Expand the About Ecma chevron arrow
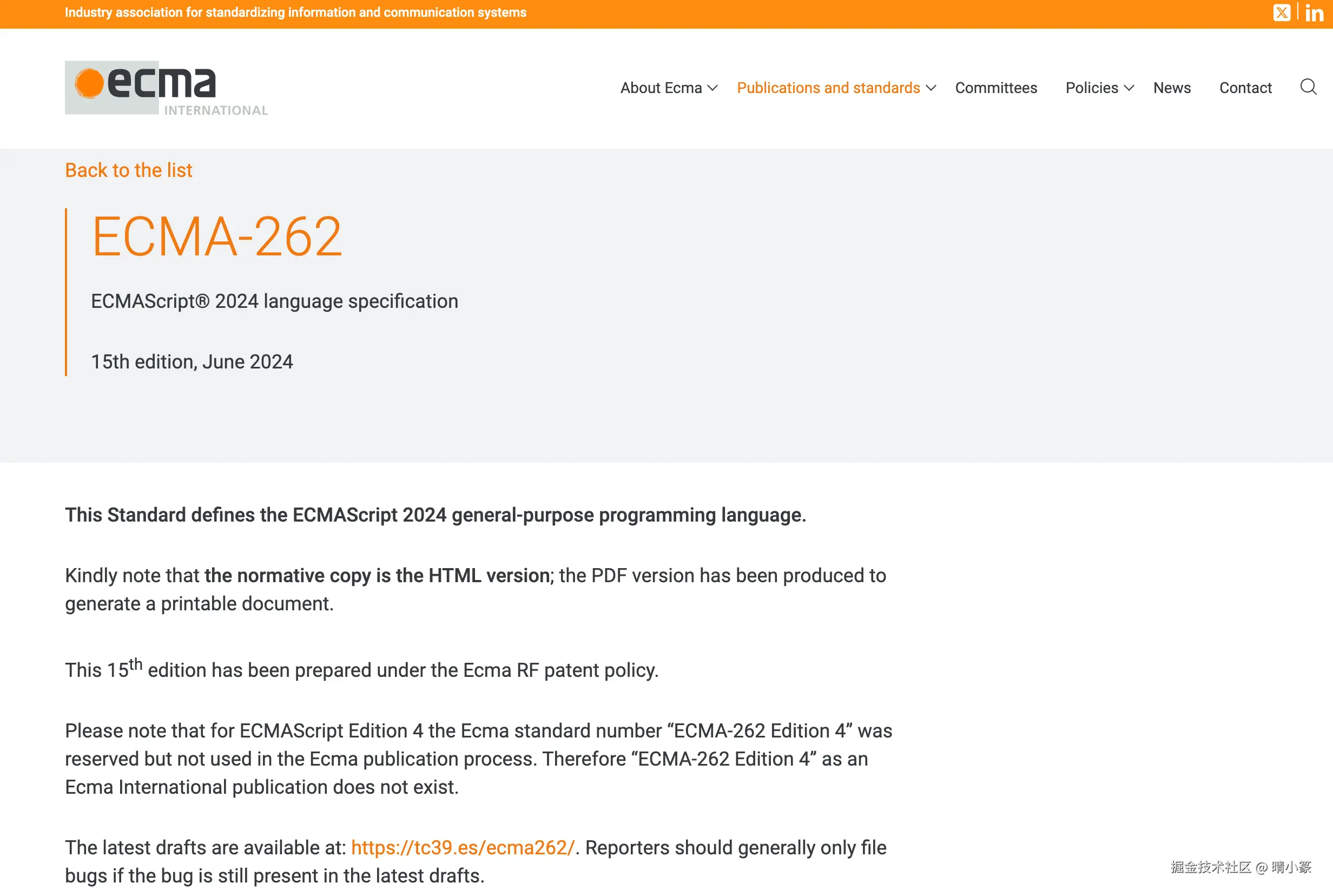Screen dimensions: 1333x896 (x=712, y=88)
